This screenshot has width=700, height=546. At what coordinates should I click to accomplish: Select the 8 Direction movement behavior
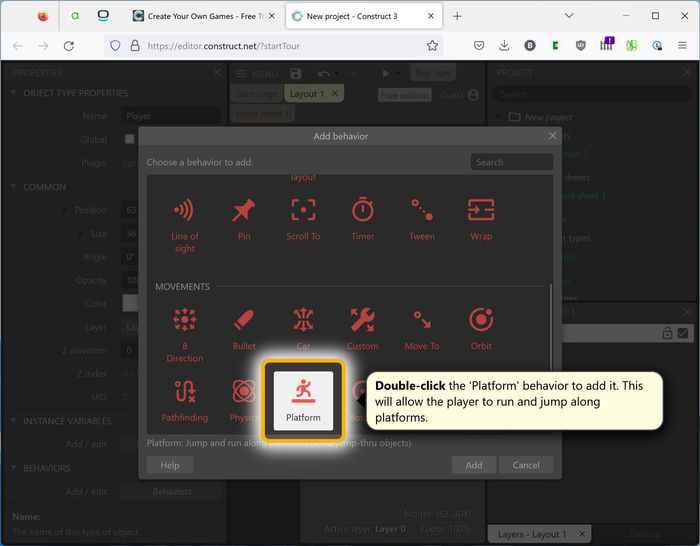[184, 335]
